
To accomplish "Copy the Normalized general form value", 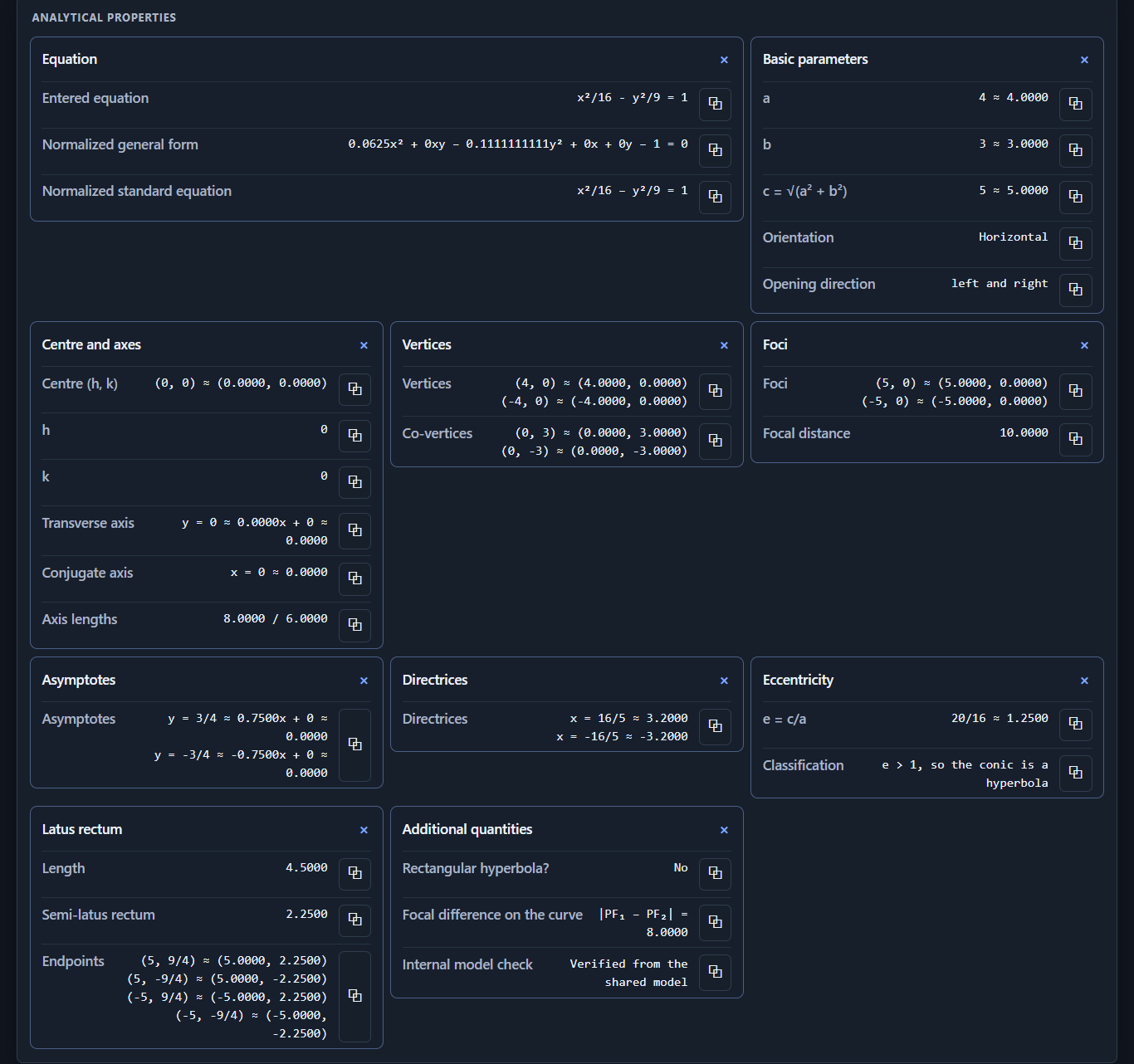I will pos(715,151).
